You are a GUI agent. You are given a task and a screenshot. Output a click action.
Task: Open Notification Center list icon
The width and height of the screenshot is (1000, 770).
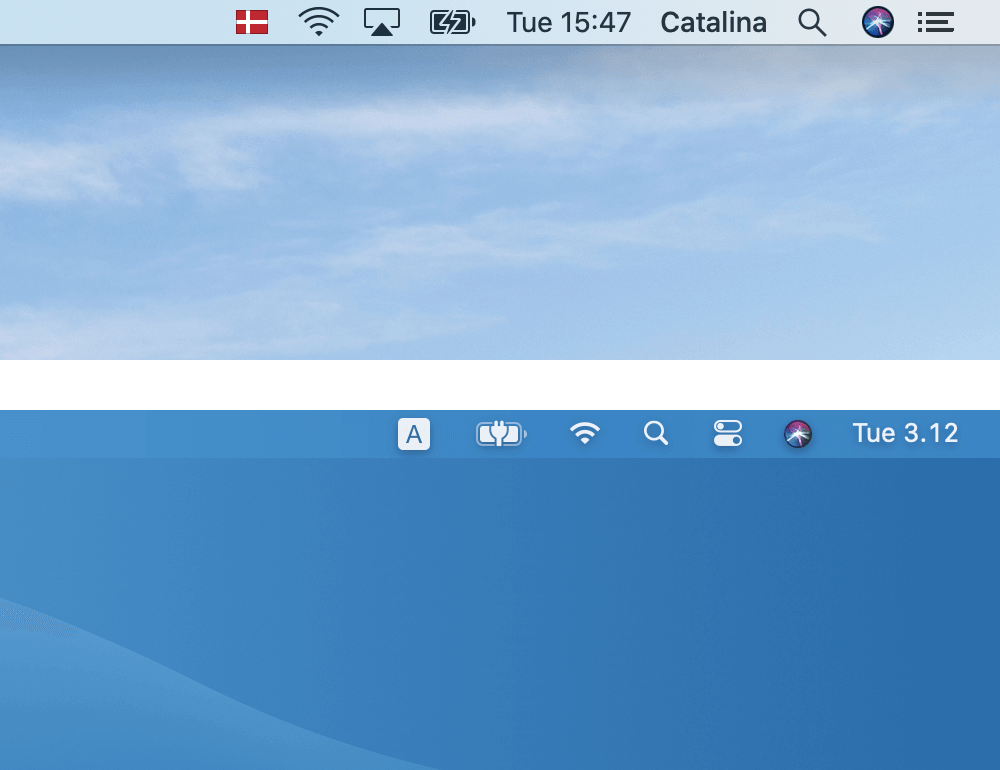pos(936,22)
